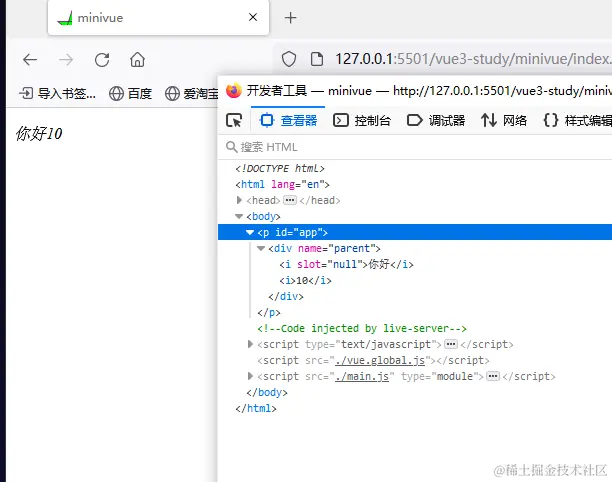Click ellipsis badge in main.js script
Image resolution: width=612 pixels, height=482 pixels.
[493, 376]
